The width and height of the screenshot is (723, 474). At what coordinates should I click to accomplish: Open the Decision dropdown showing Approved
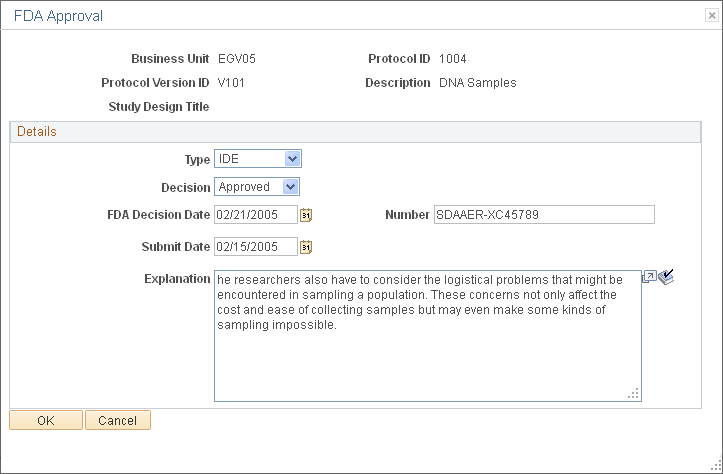tap(257, 187)
